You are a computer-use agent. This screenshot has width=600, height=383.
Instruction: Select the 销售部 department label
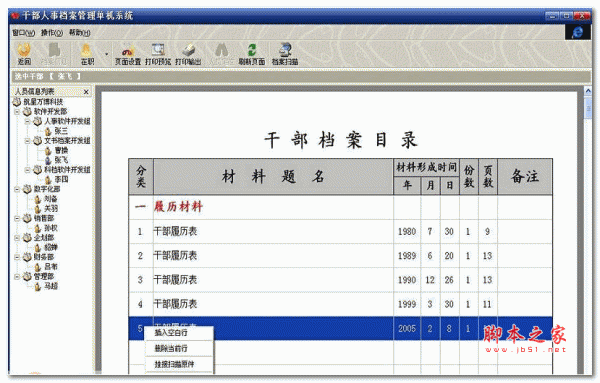click(44, 218)
